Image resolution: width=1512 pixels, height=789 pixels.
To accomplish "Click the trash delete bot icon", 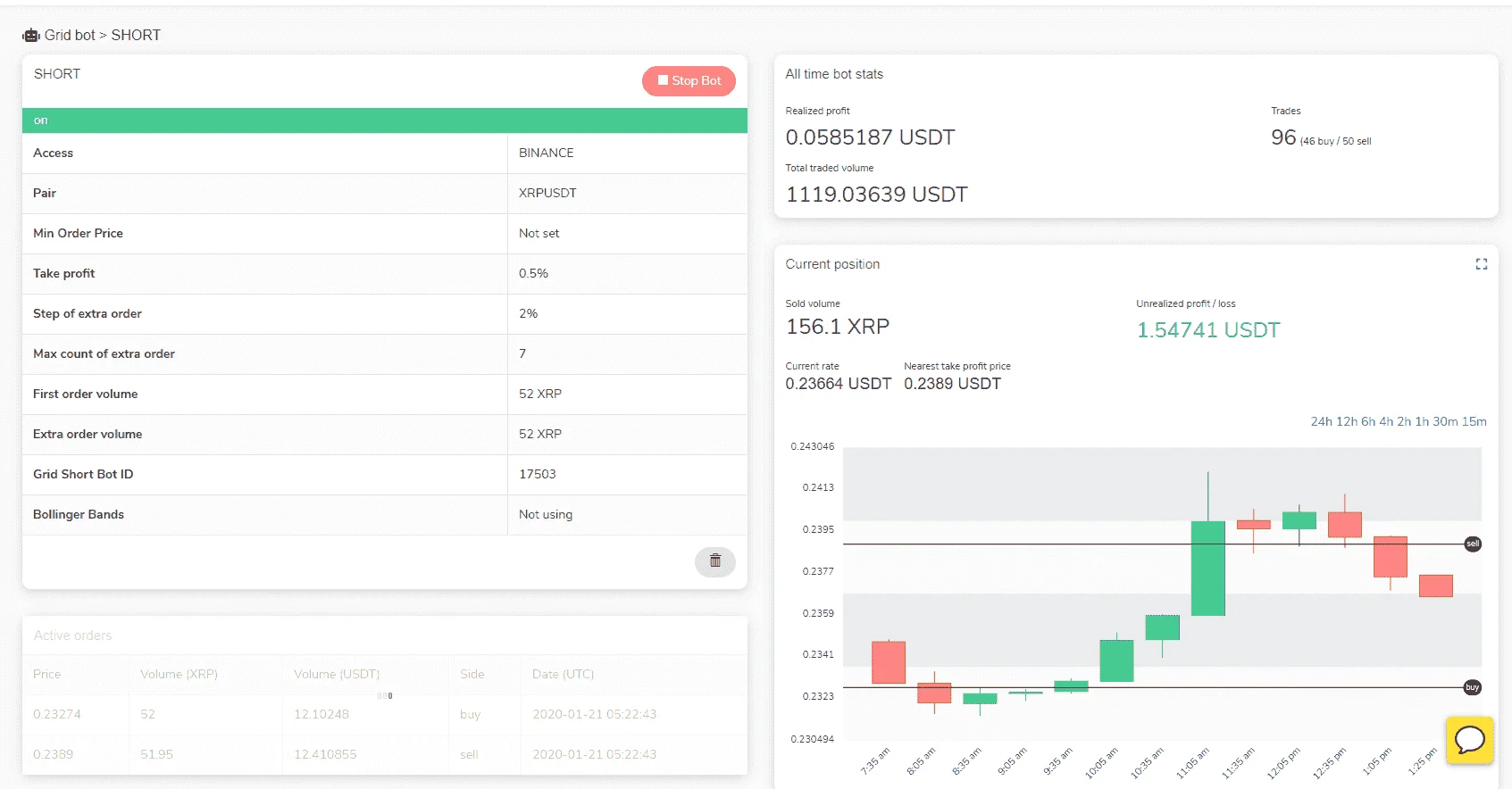I will click(x=715, y=561).
